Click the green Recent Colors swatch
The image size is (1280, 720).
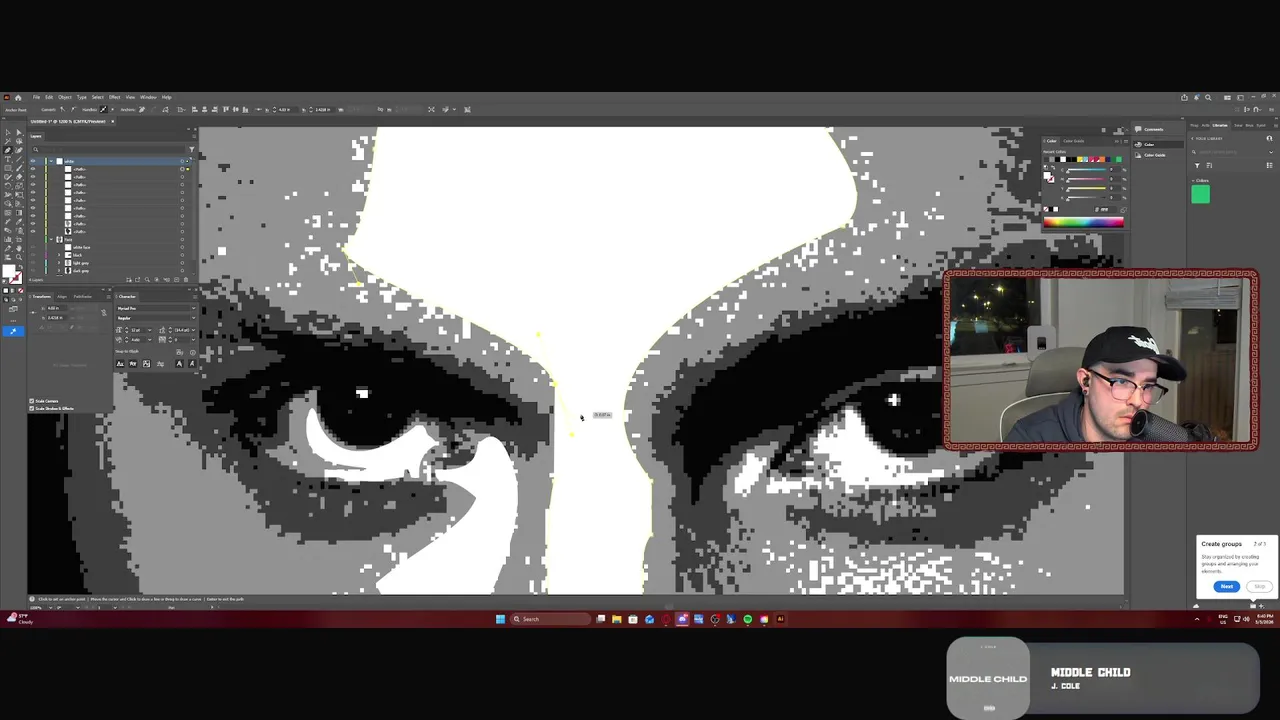1119,159
